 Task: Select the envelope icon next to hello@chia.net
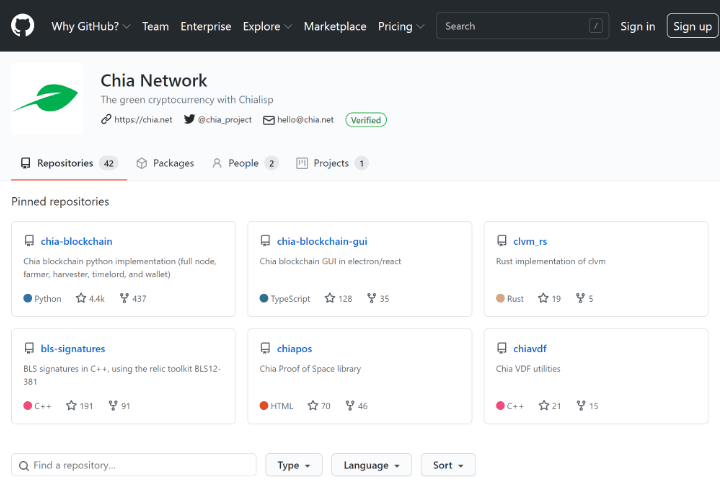tap(269, 120)
